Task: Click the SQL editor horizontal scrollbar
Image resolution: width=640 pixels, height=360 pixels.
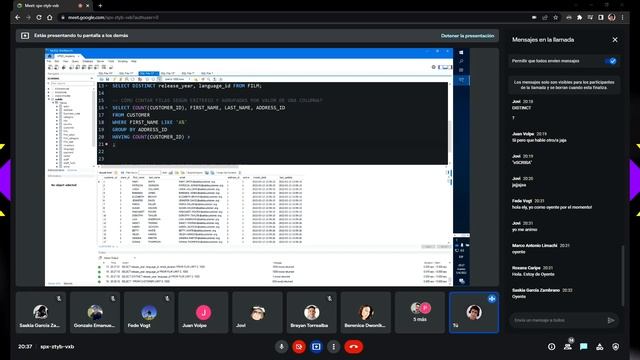Action: coord(169,167)
